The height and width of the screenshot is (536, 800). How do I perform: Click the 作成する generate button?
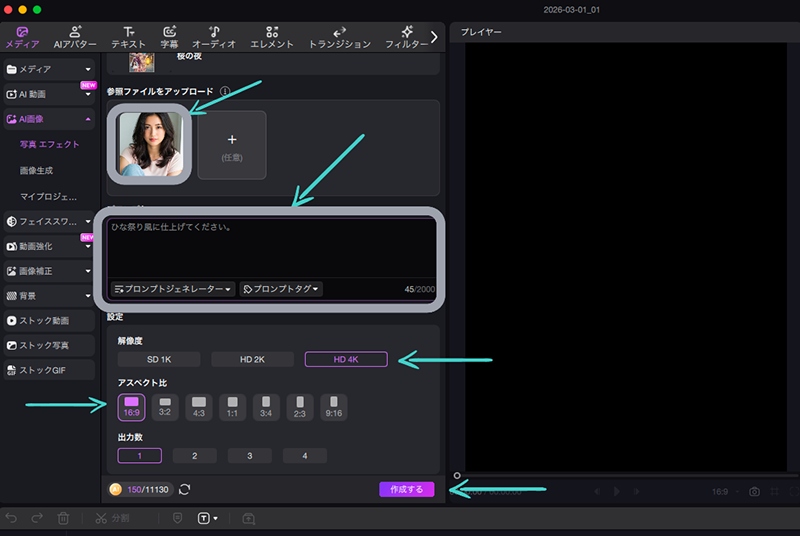point(406,490)
